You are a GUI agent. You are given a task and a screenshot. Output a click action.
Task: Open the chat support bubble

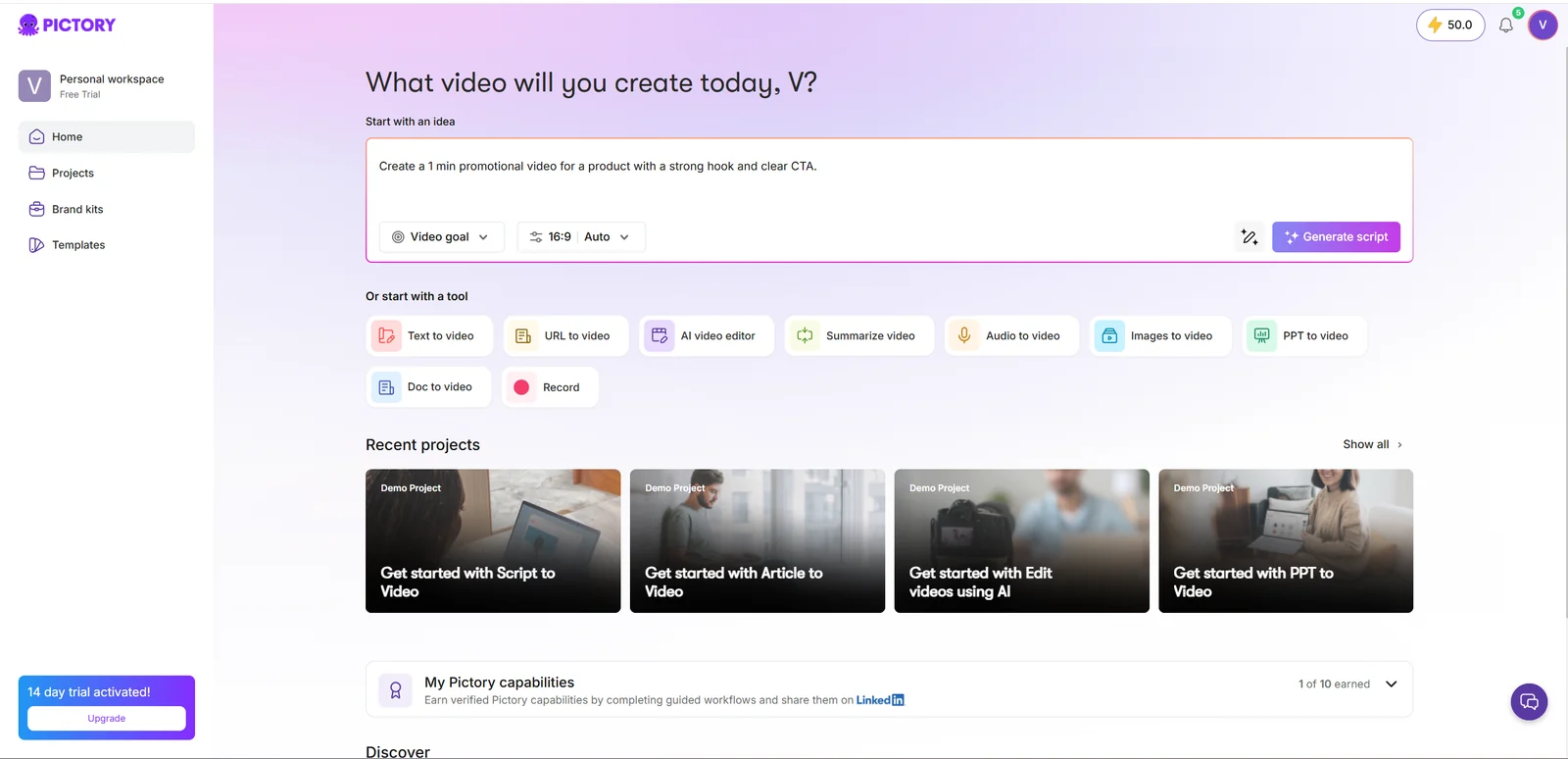pyautogui.click(x=1529, y=701)
